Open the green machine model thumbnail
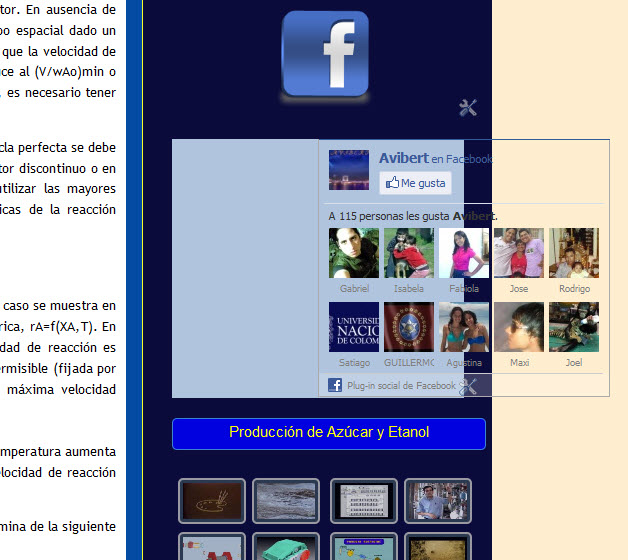 286,547
